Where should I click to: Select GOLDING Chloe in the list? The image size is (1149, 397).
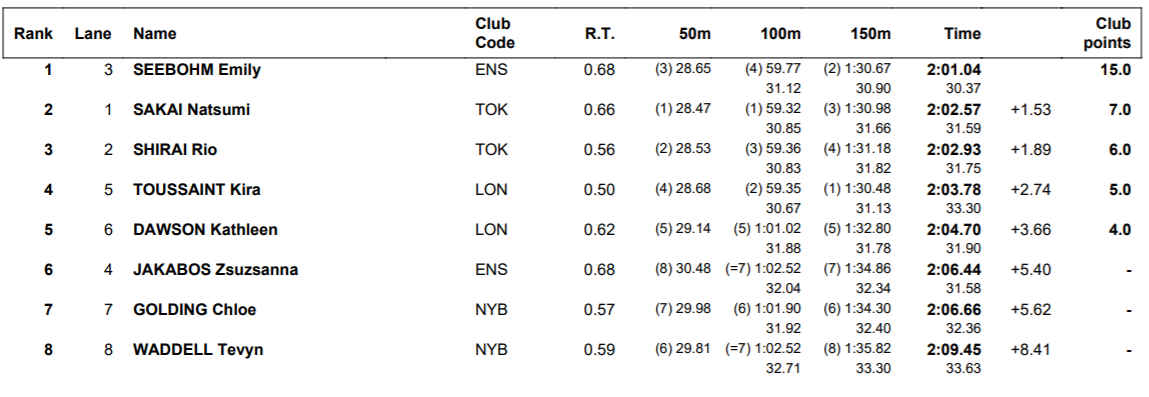195,310
